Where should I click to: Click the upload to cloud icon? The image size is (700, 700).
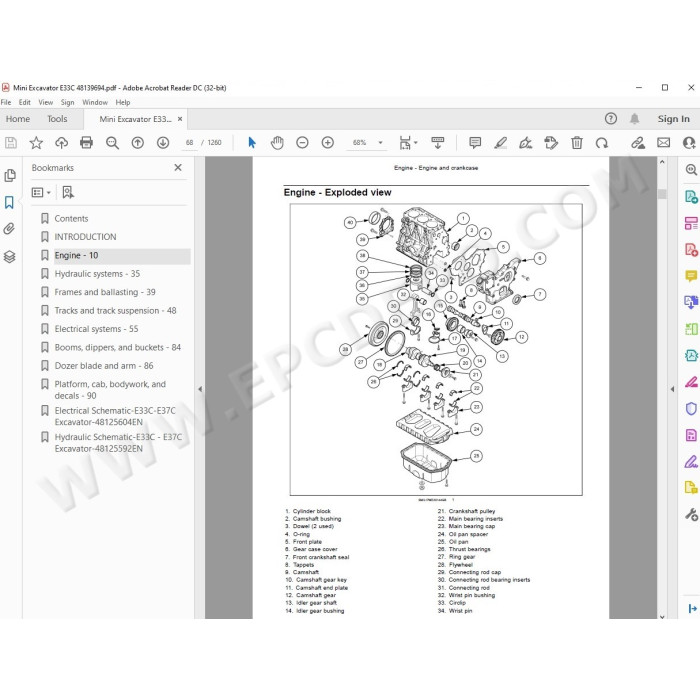tap(61, 143)
